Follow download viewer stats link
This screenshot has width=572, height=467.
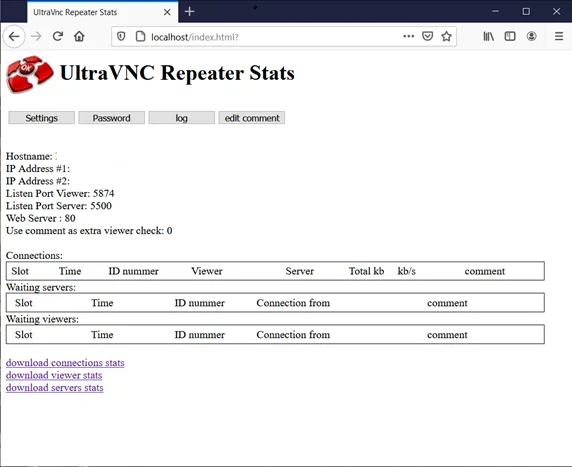pos(54,375)
